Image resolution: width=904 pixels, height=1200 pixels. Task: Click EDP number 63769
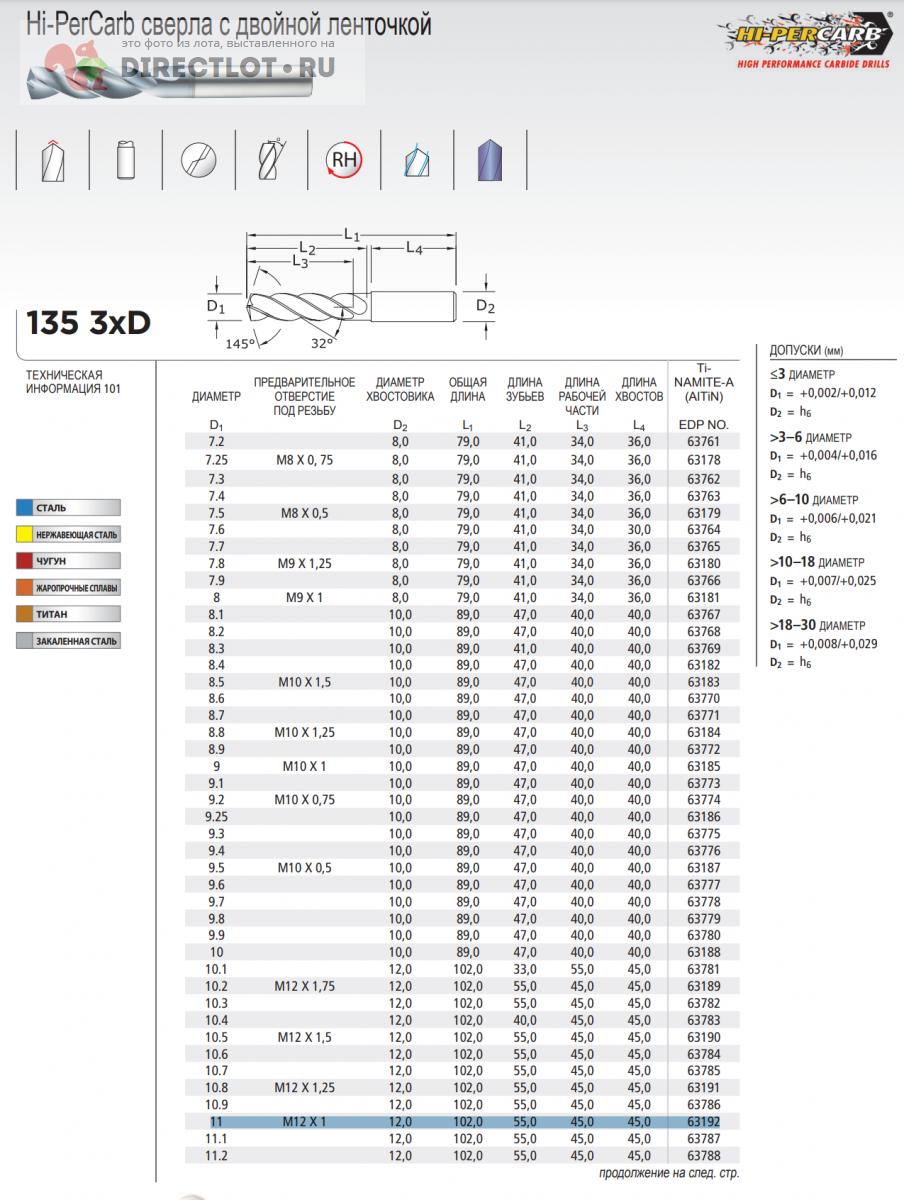[x=704, y=649]
